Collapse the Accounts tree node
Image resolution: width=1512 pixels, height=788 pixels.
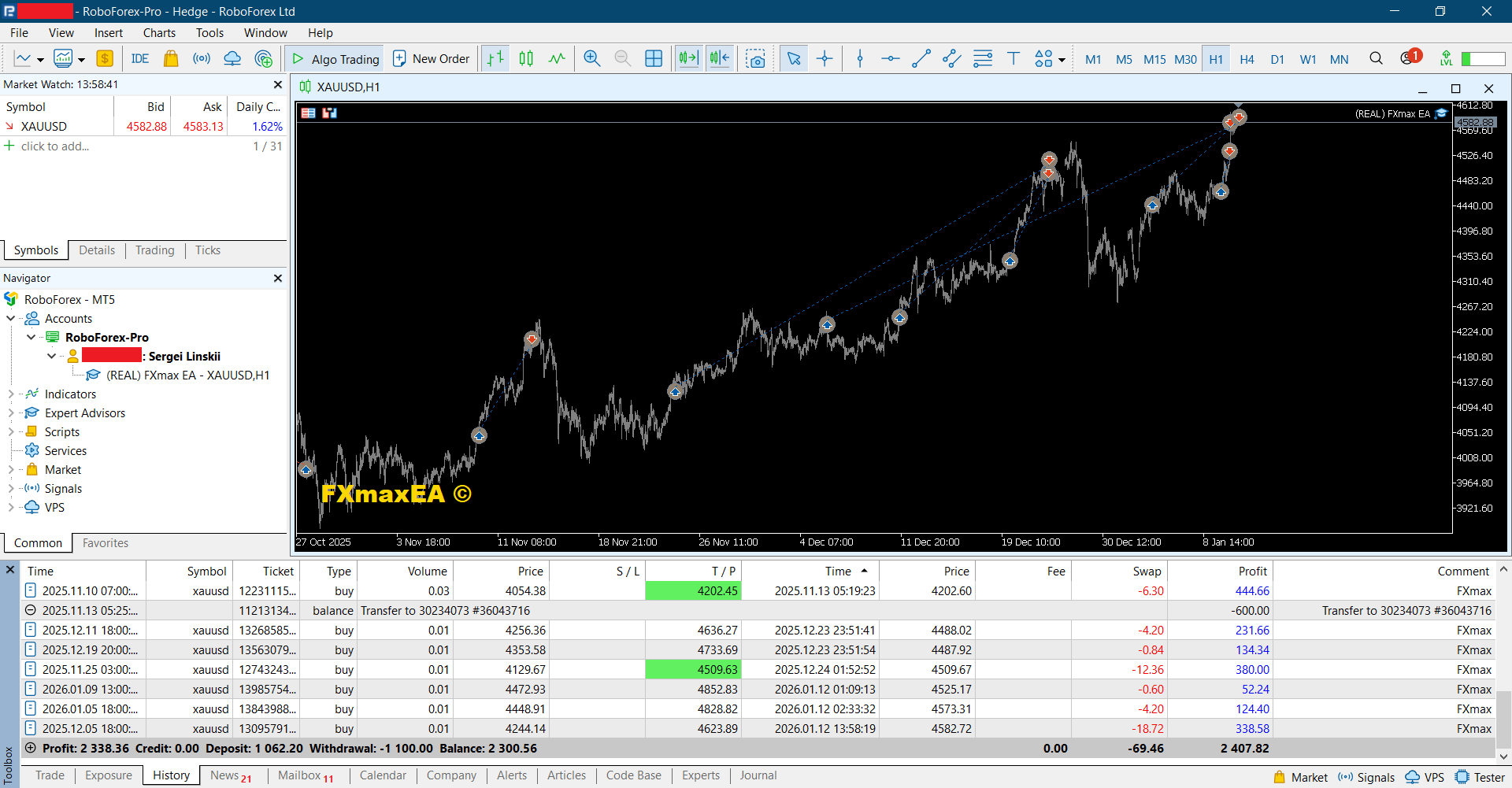(x=10, y=319)
